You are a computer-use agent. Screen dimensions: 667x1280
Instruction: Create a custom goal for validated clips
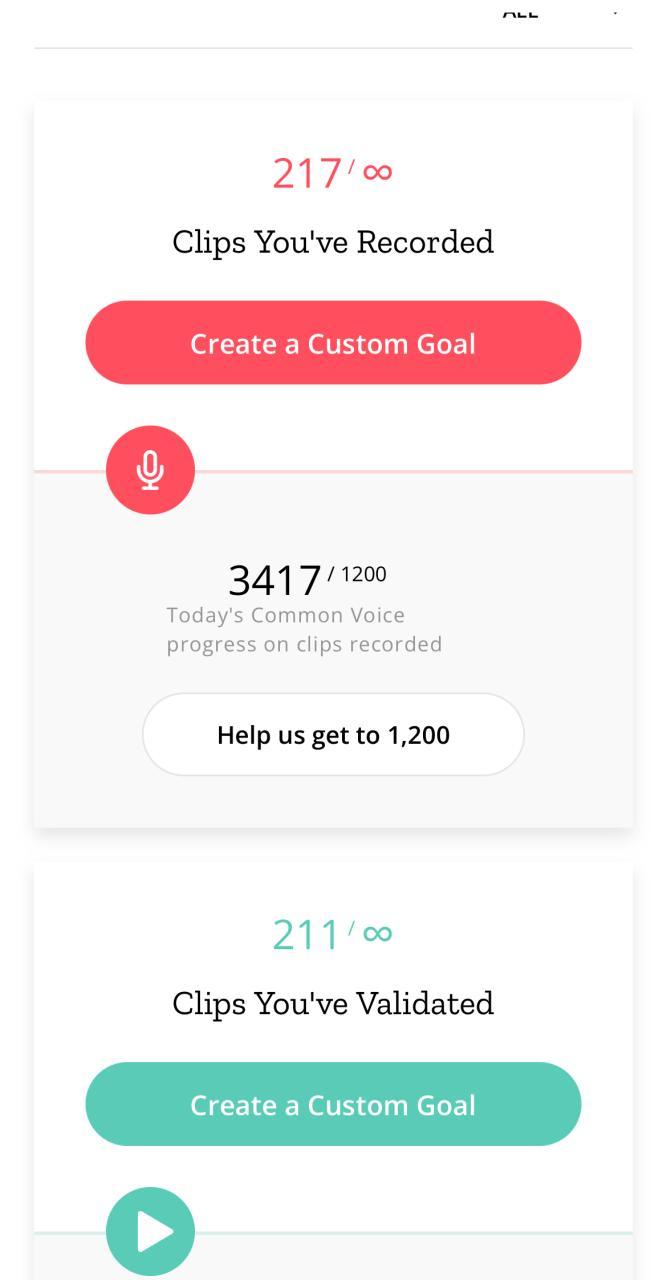coord(333,1104)
